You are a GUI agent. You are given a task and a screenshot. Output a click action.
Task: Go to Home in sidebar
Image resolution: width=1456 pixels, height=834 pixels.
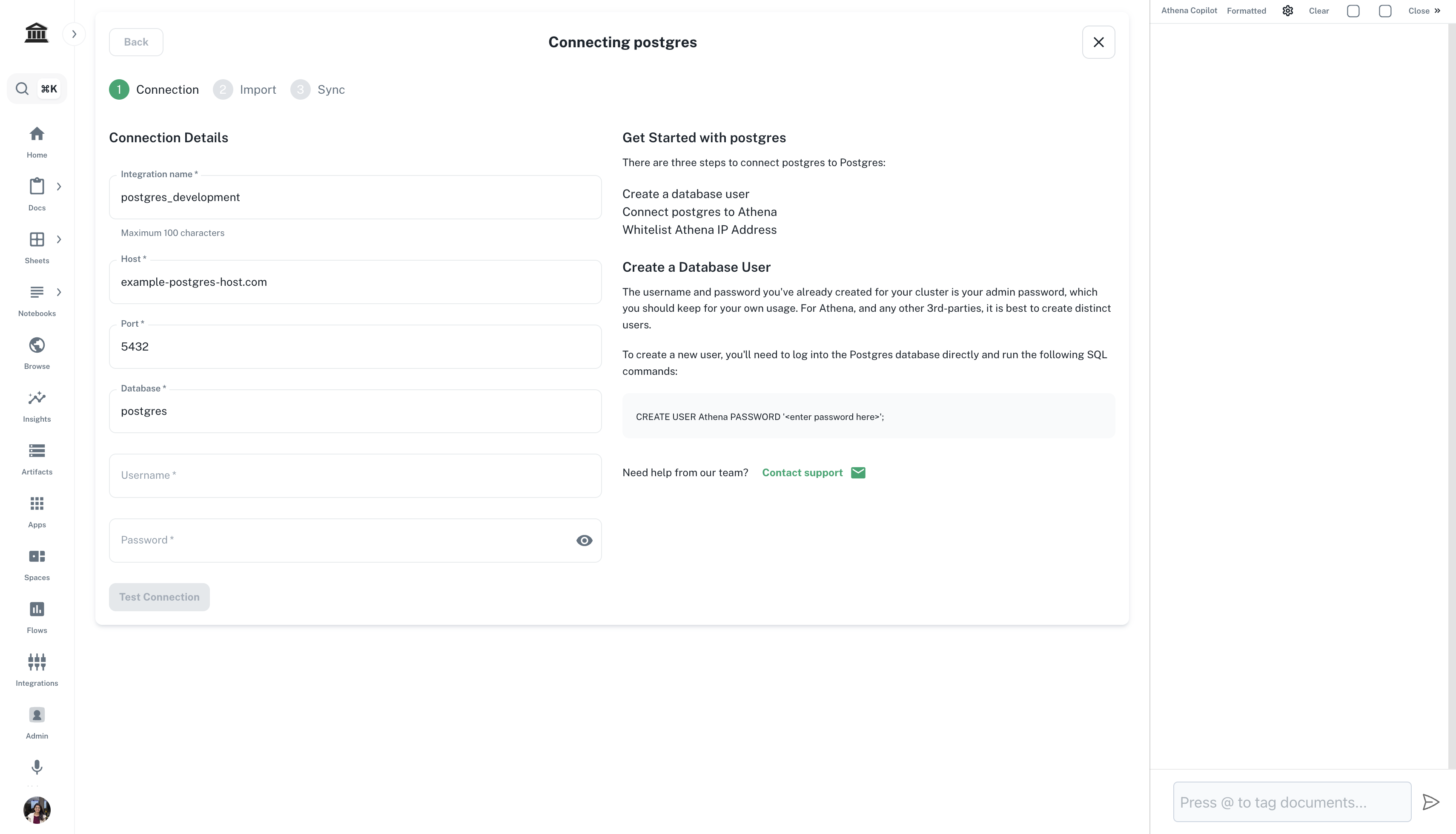click(x=37, y=143)
